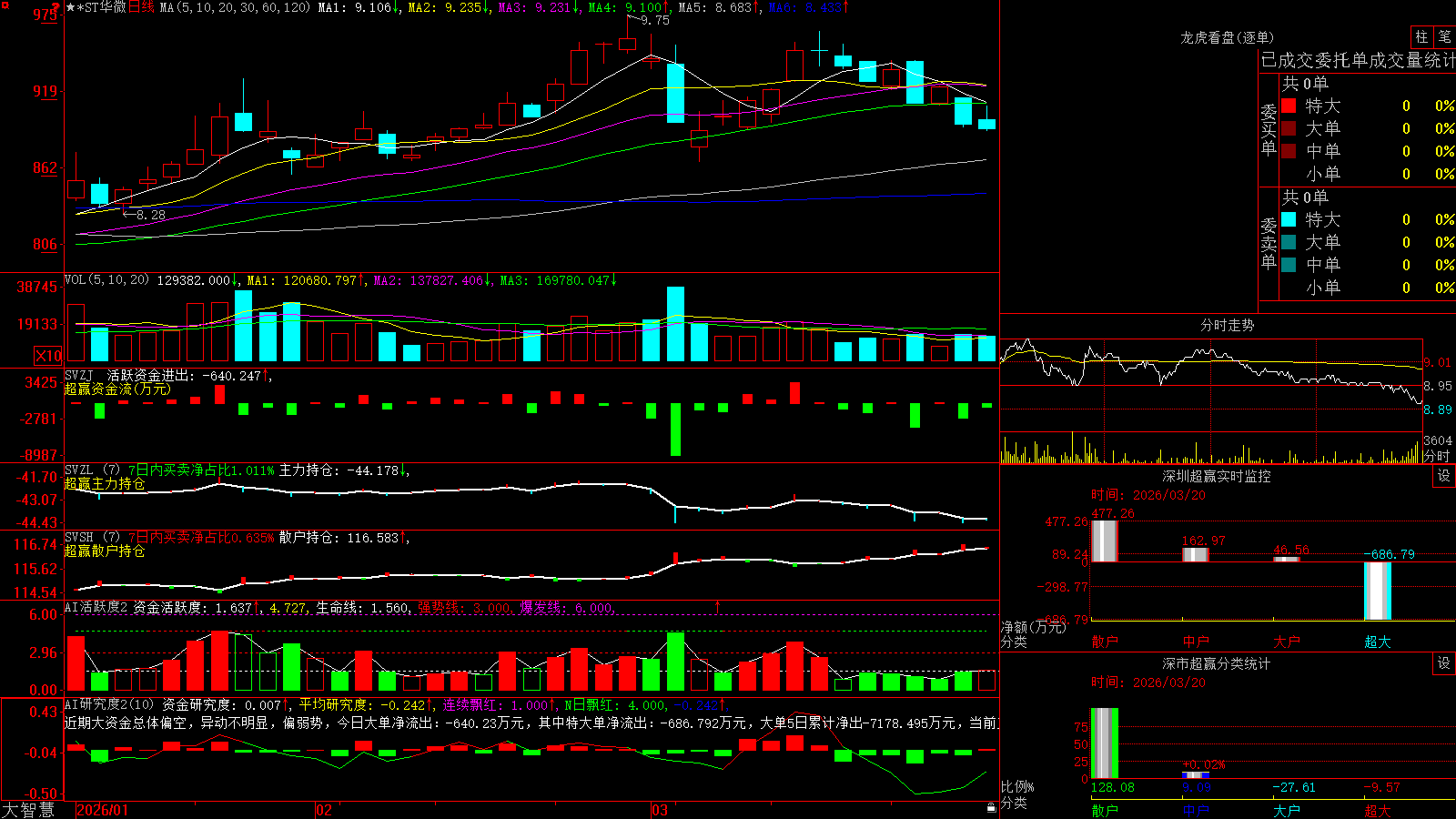Click the dark red 中单 buy-order swatch
This screenshot has width=1456, height=819.
1289,151
